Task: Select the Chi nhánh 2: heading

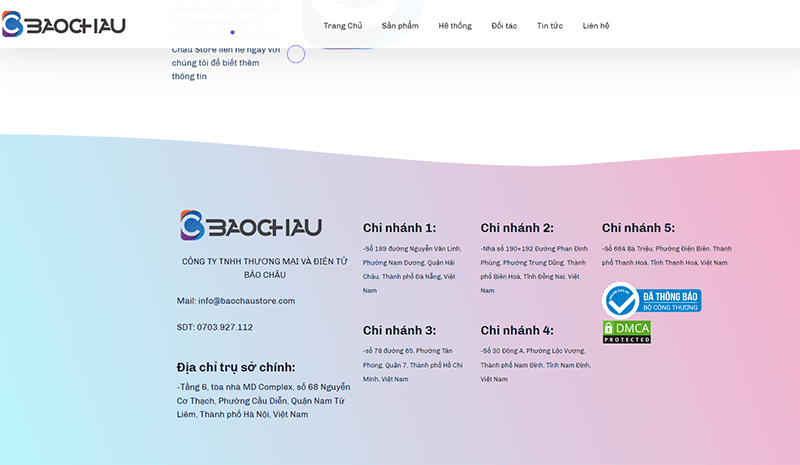Action: coord(517,228)
